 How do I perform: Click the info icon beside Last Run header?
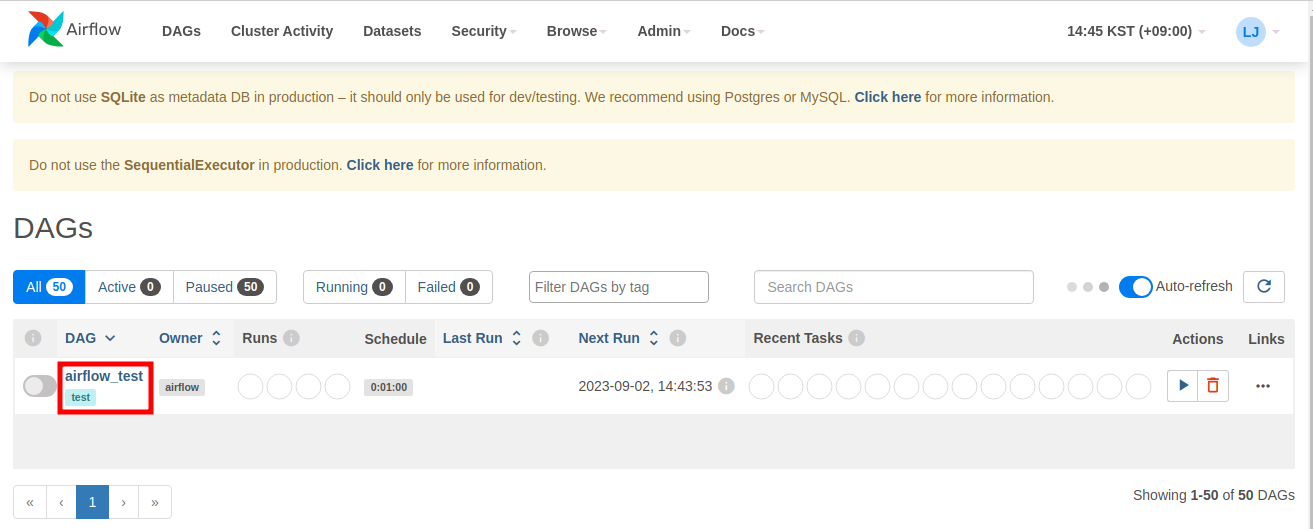coord(541,338)
